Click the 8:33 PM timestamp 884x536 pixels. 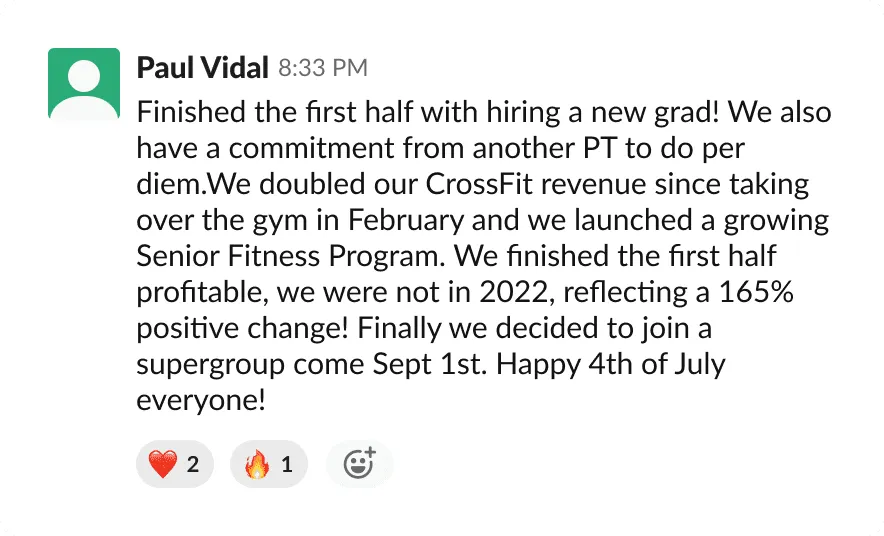click(x=323, y=69)
